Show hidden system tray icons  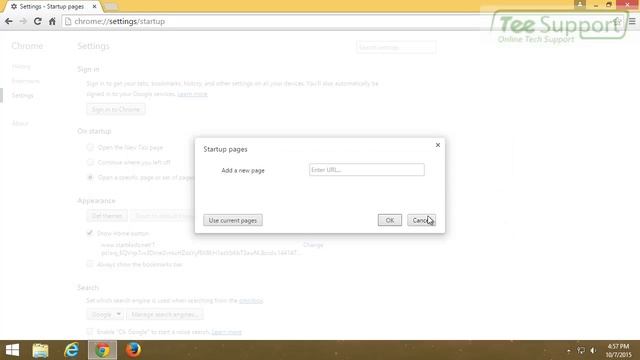(569, 351)
